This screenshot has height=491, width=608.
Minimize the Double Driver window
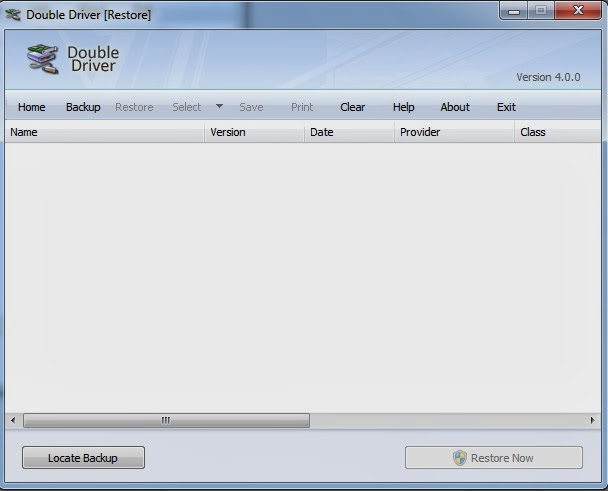[x=514, y=10]
